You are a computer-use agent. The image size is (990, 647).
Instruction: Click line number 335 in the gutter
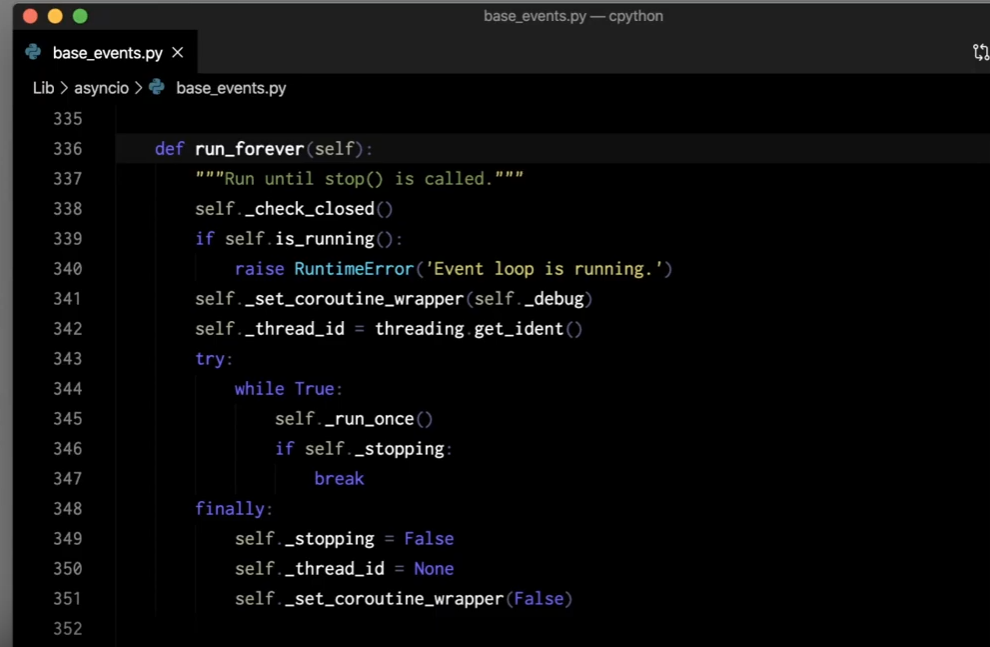tap(68, 119)
